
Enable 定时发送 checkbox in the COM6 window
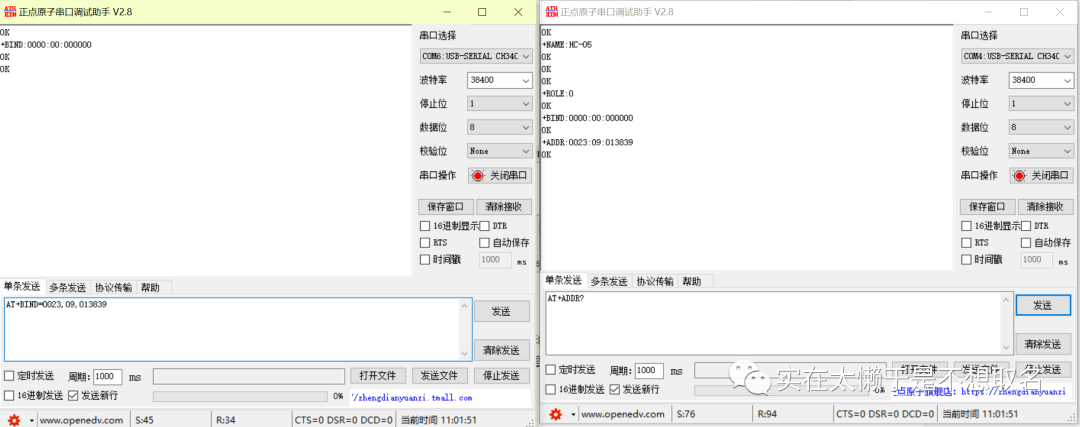point(10,376)
